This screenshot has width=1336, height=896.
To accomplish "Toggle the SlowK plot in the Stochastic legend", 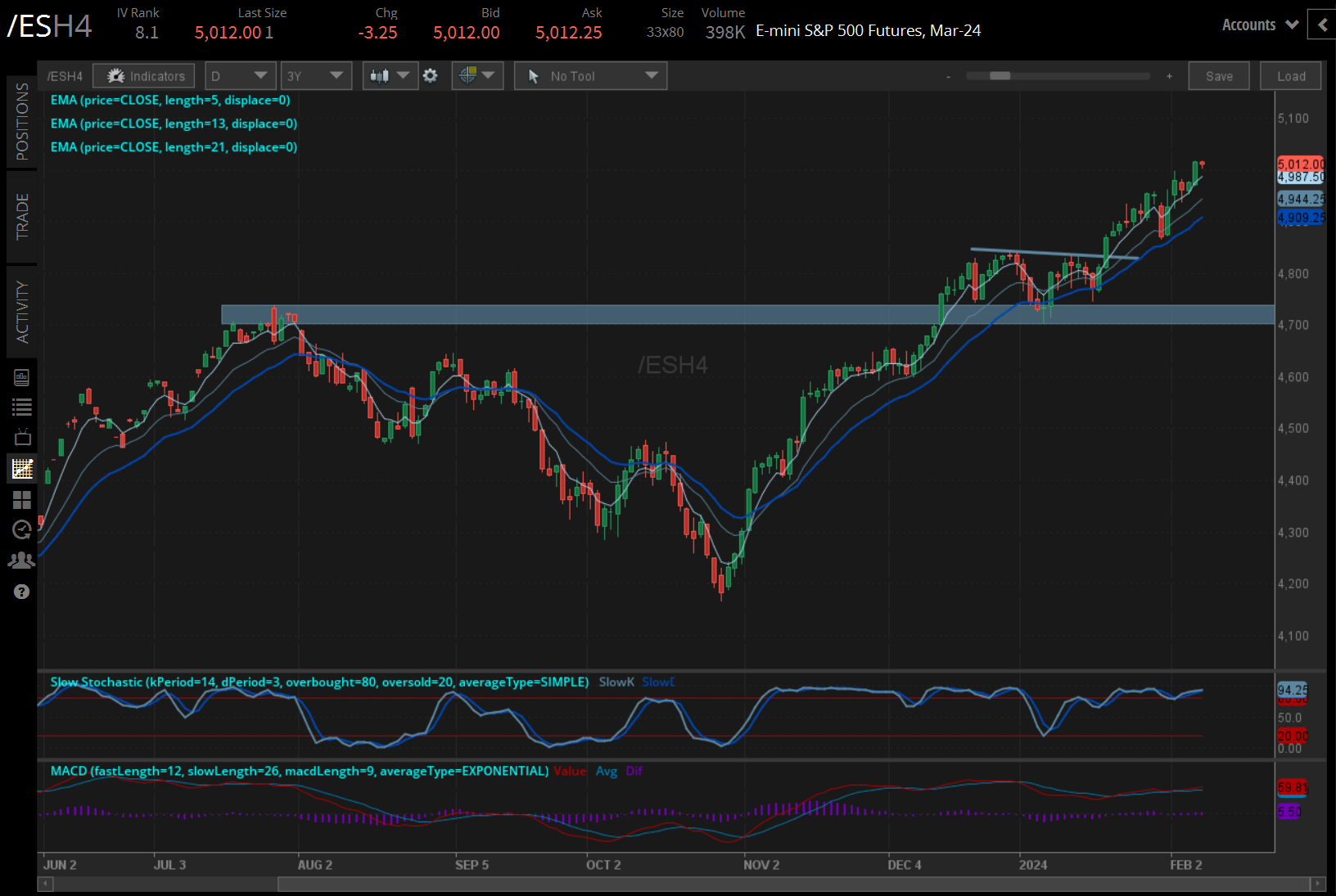I will tap(616, 682).
